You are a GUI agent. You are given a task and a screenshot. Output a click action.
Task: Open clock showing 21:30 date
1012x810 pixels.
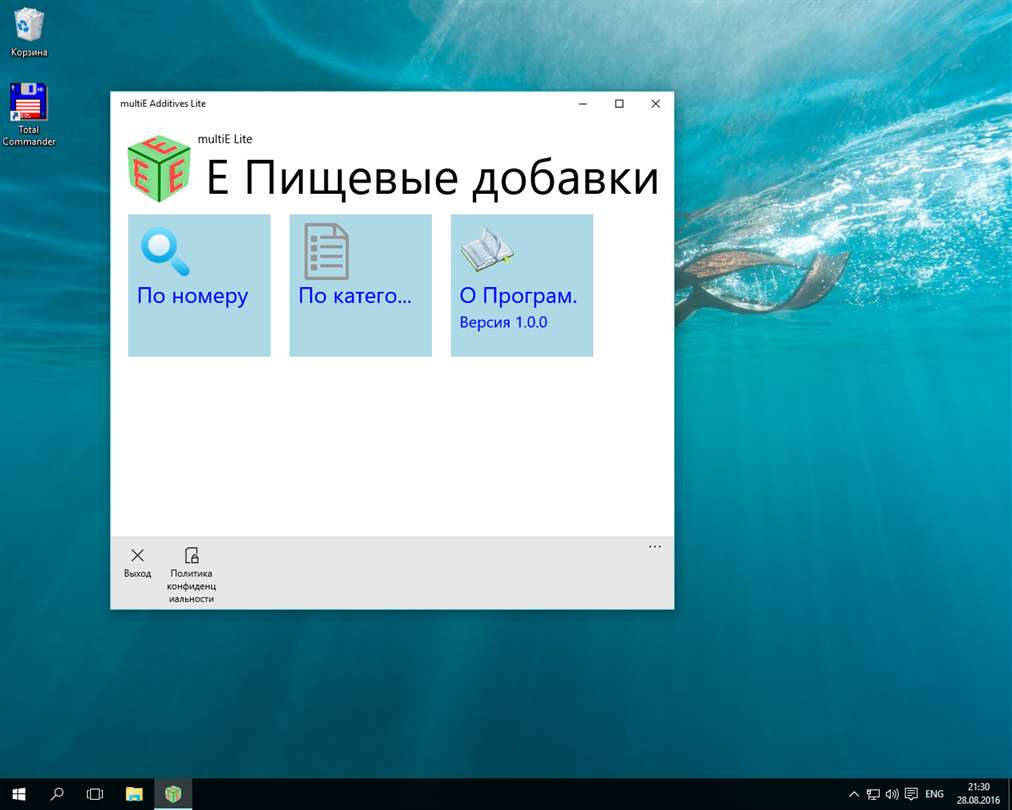[x=978, y=794]
